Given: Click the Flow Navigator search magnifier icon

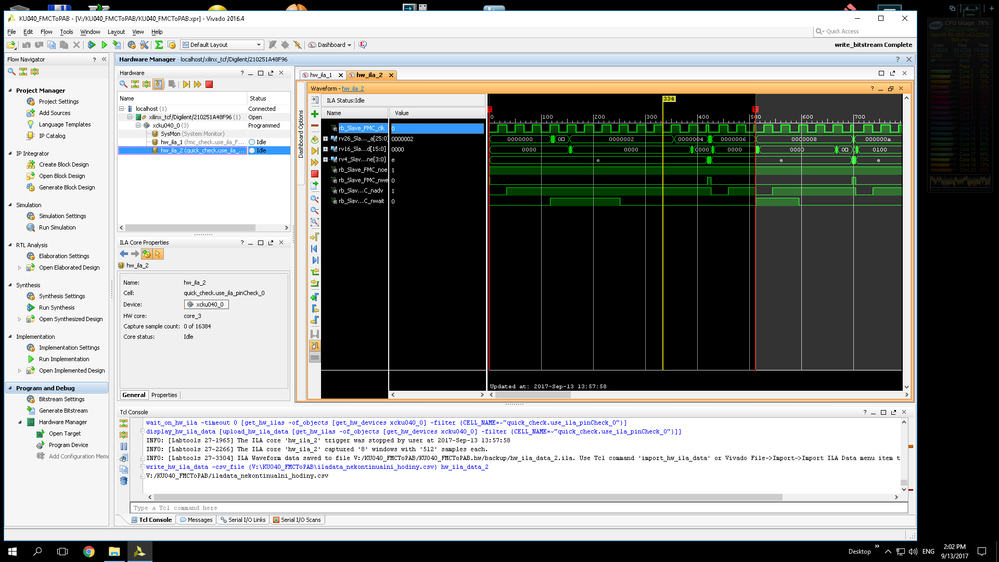Looking at the screenshot, I should click(11, 71).
